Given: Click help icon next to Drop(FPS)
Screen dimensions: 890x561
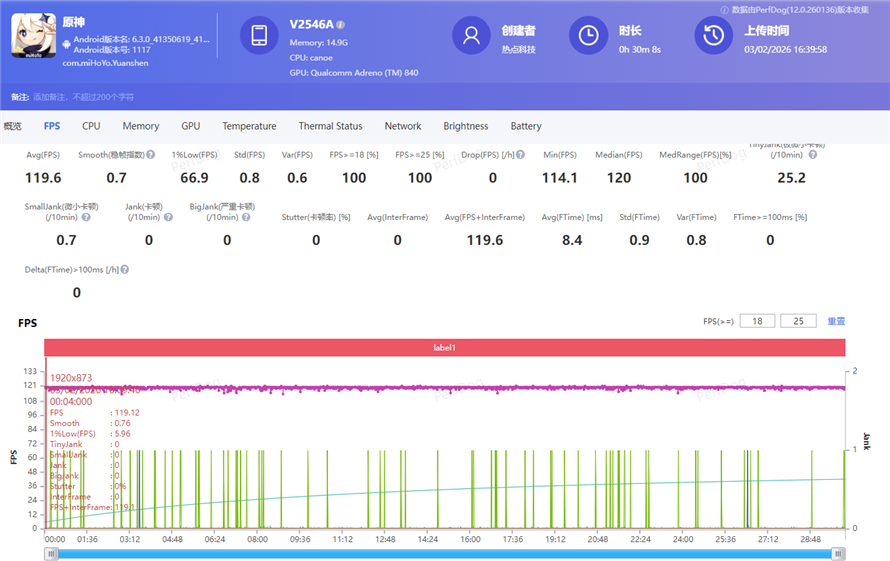Looking at the screenshot, I should coord(523,155).
